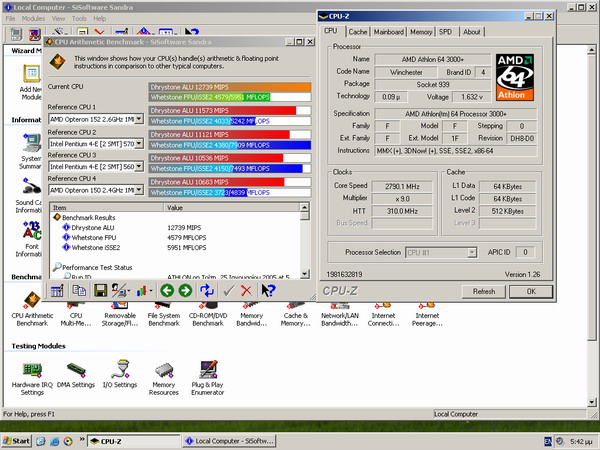The width and height of the screenshot is (600, 450).
Task: Open Processor Selection dropdown in CPU-Z
Action: (x=472, y=253)
